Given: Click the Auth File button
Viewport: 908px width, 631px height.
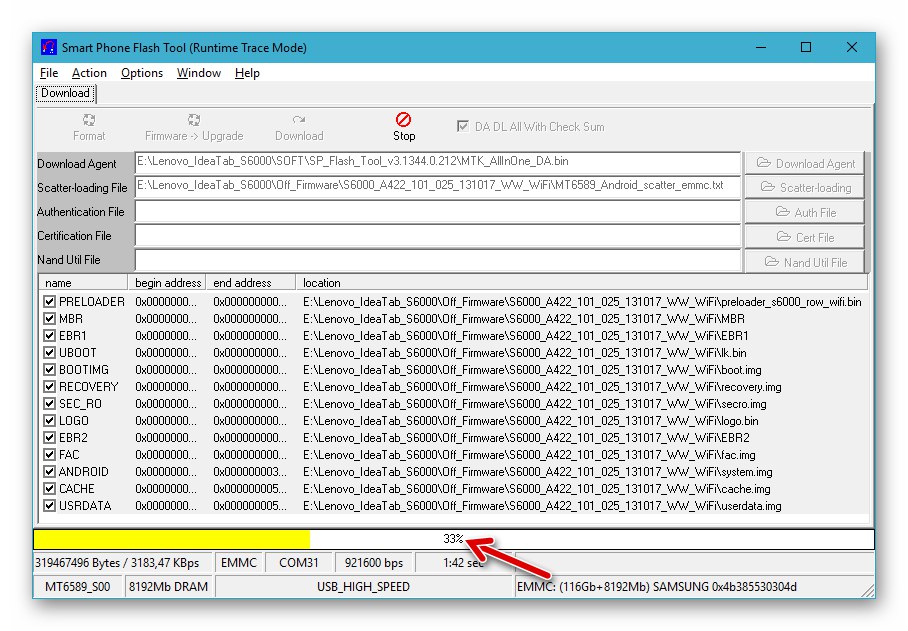Looking at the screenshot, I should (x=805, y=211).
